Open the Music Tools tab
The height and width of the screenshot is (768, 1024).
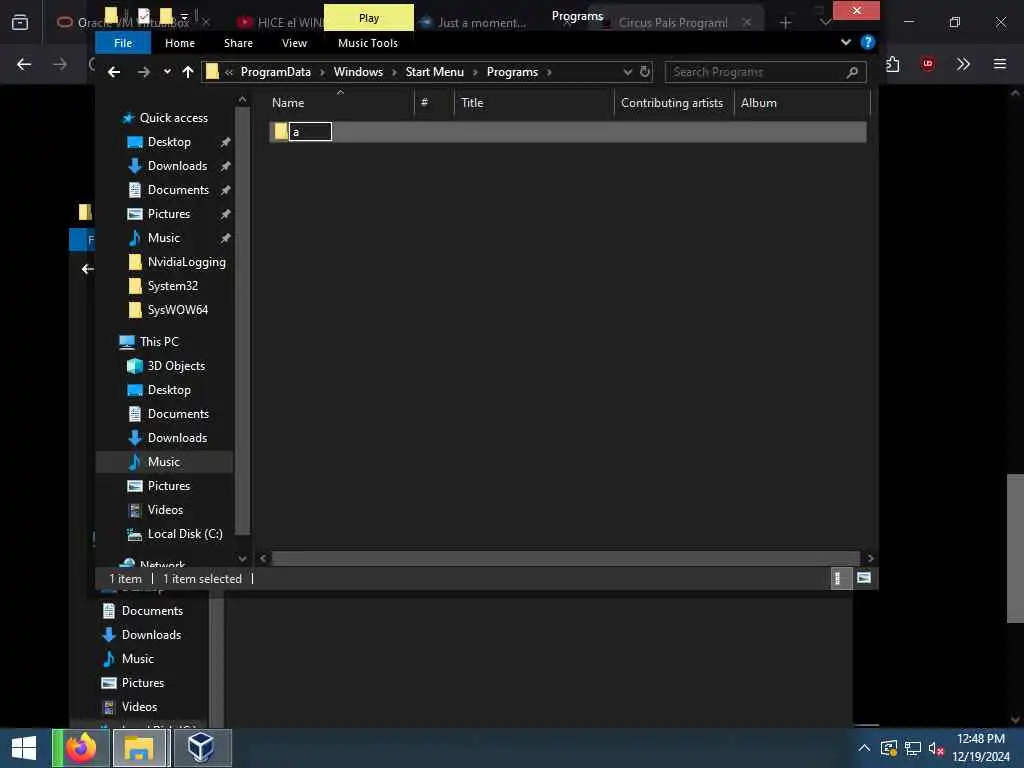[368, 43]
